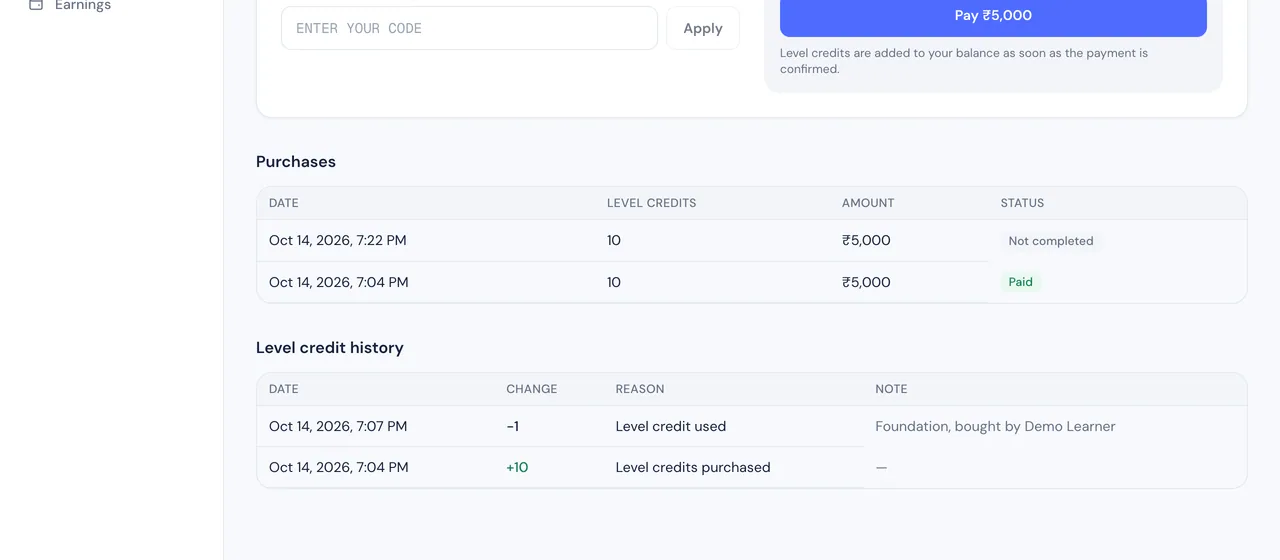1280x560 pixels.
Task: Select amount ₹5,000 in Paid row
Action: (866, 283)
